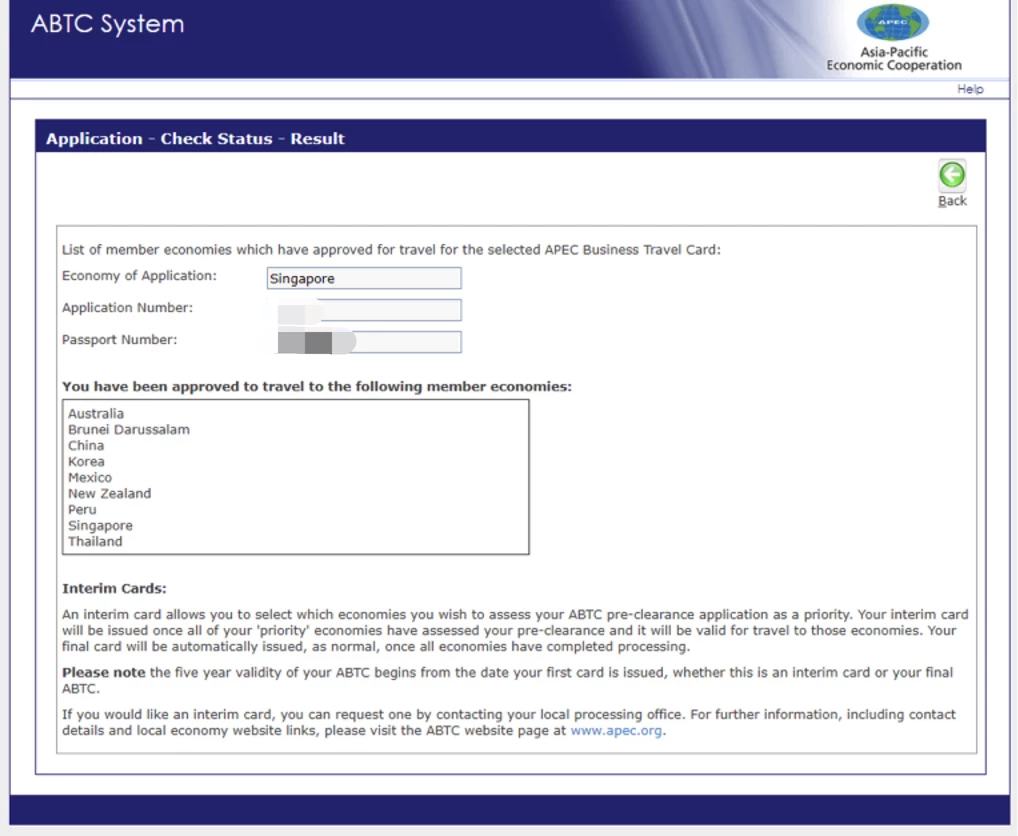
Task: Click the green Back arrow icon
Action: [952, 175]
